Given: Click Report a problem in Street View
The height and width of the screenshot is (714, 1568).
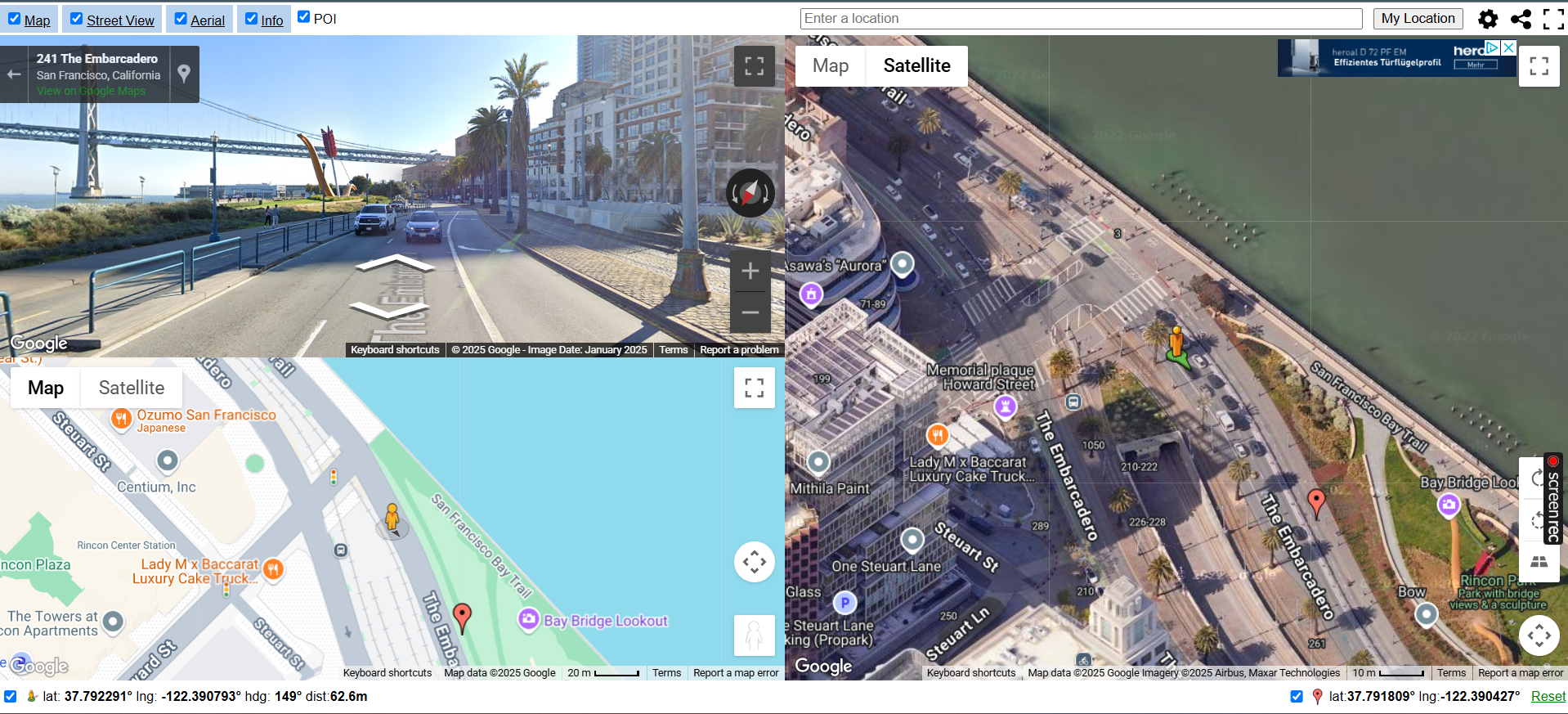Looking at the screenshot, I should click(x=739, y=350).
